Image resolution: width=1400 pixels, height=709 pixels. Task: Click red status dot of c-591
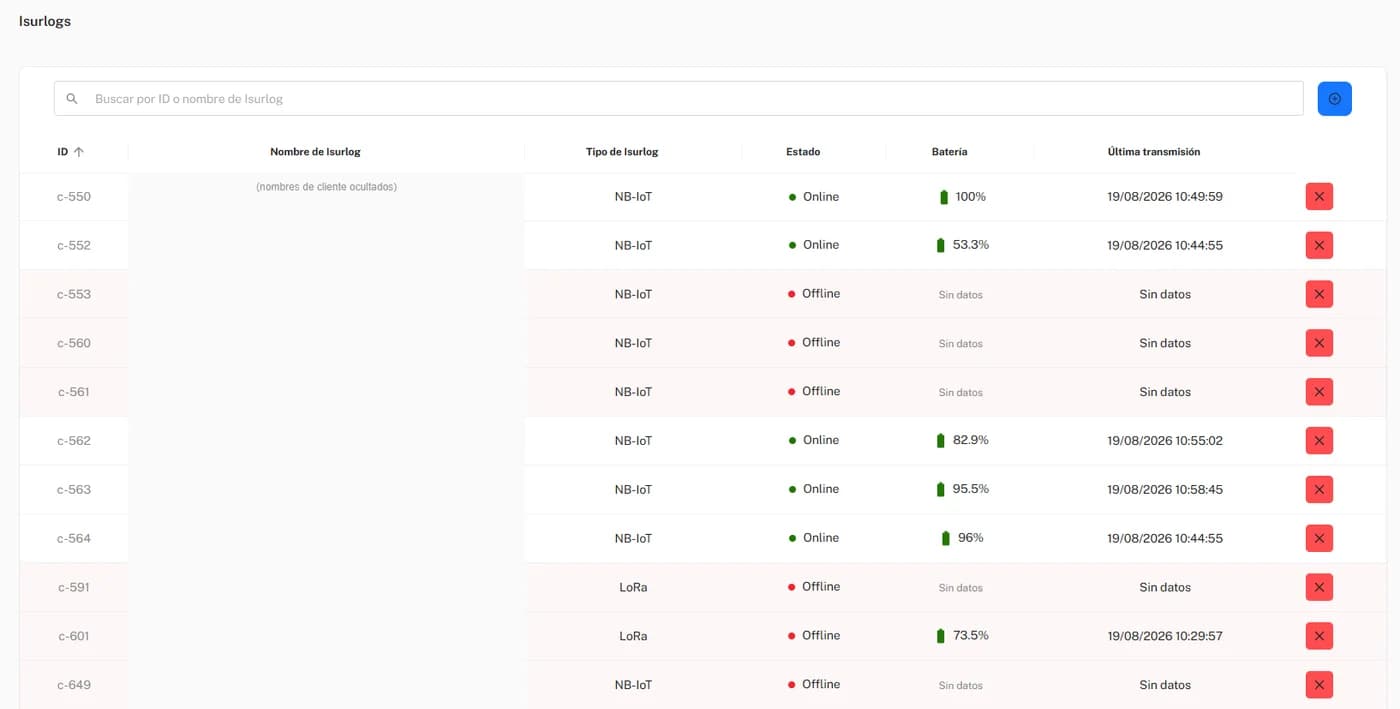792,587
